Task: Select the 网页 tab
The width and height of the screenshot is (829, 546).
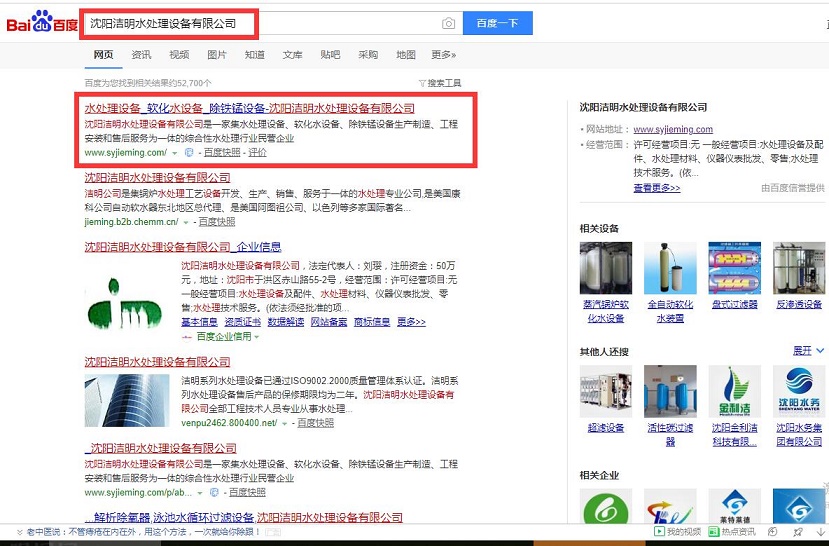Action: coord(103,54)
